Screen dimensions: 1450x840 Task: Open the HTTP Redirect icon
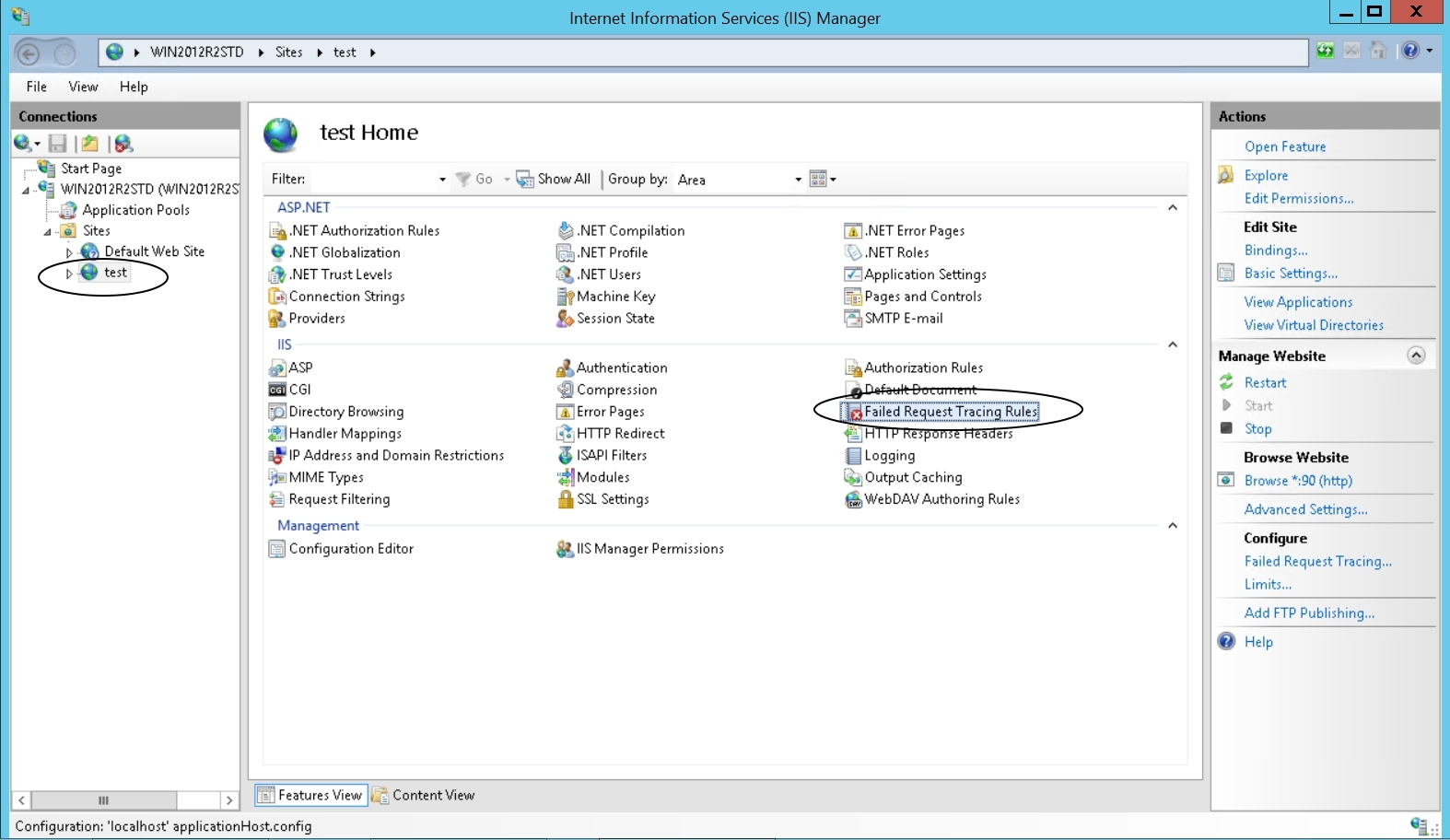tap(566, 434)
